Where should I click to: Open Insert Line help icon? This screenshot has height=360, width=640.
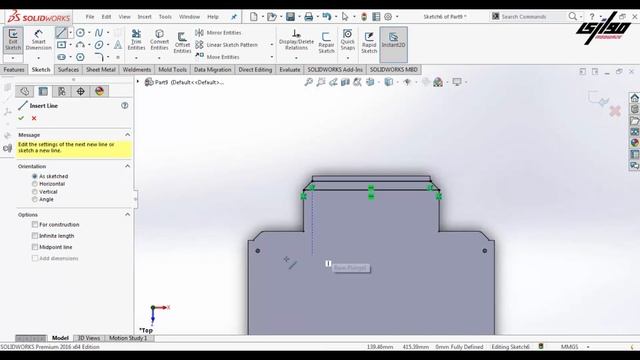click(124, 105)
